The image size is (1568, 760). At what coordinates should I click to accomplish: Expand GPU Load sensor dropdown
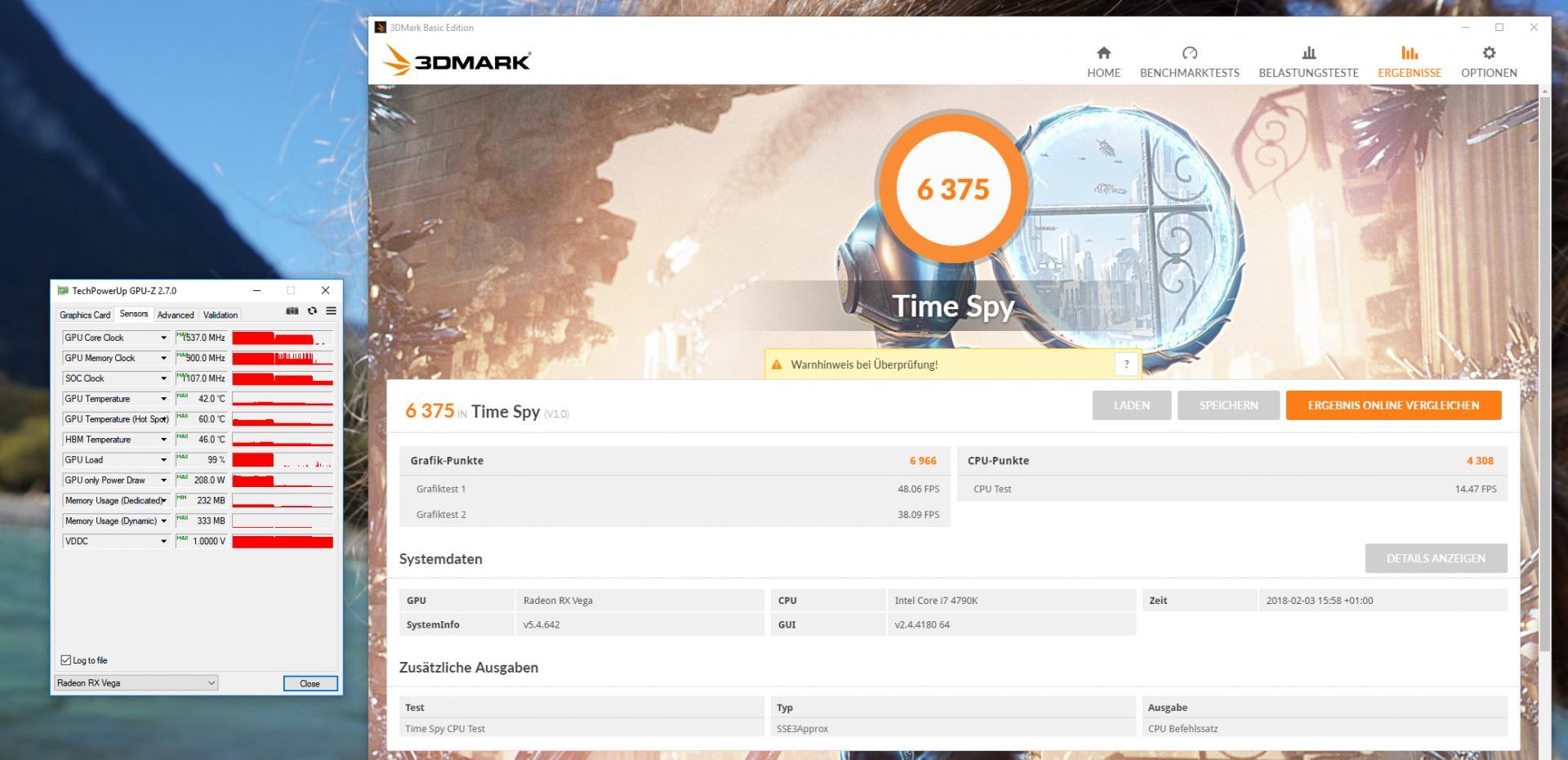[163, 460]
